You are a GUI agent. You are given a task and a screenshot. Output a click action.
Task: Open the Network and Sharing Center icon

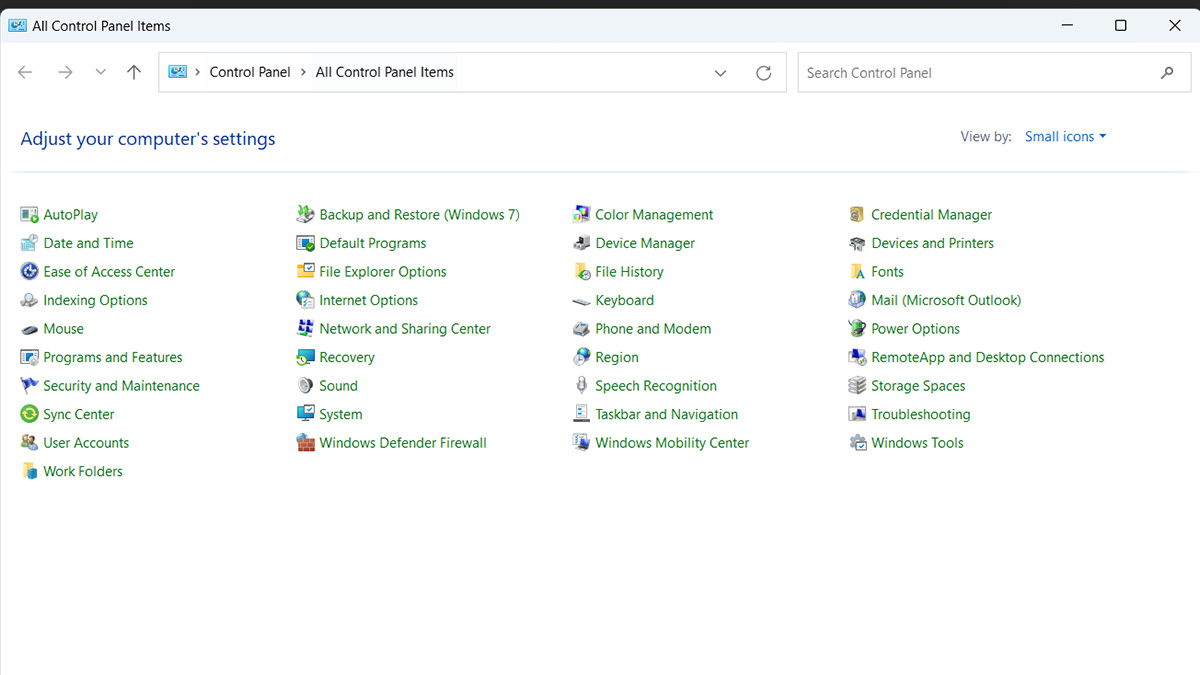click(305, 329)
